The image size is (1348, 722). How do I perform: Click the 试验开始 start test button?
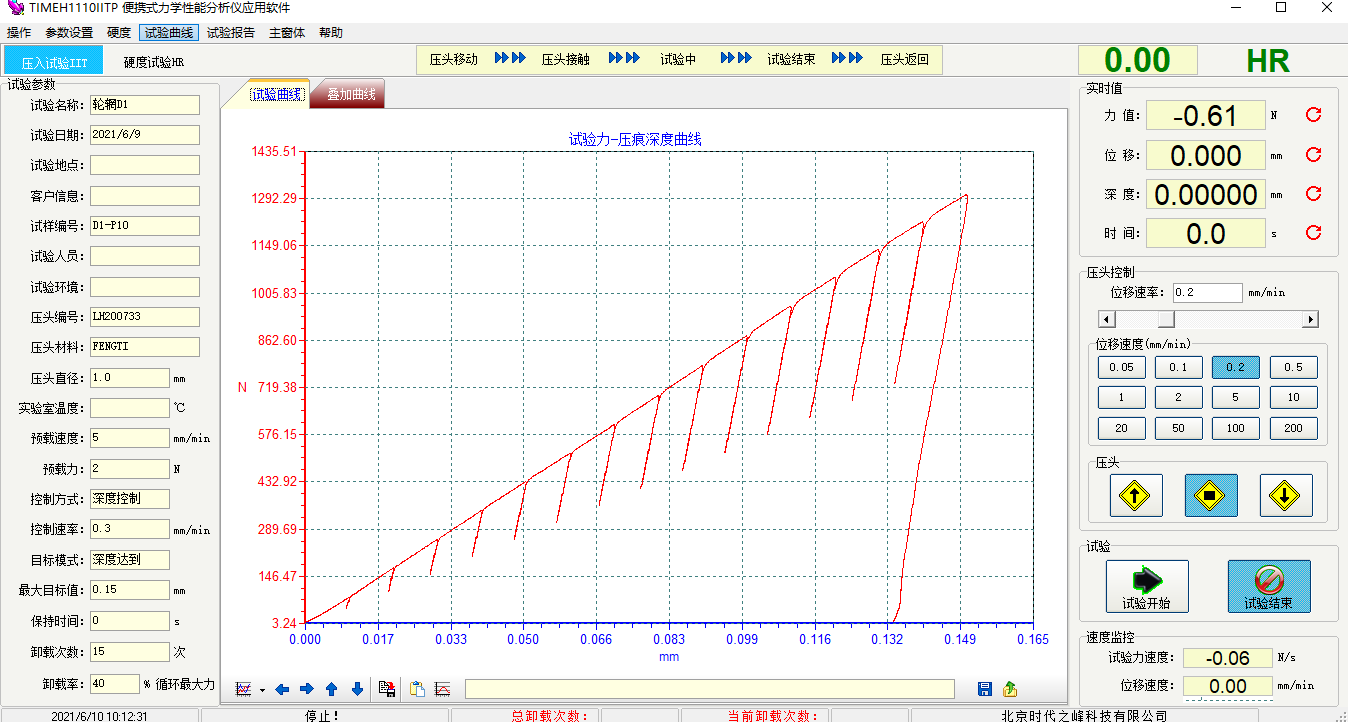(x=1147, y=586)
